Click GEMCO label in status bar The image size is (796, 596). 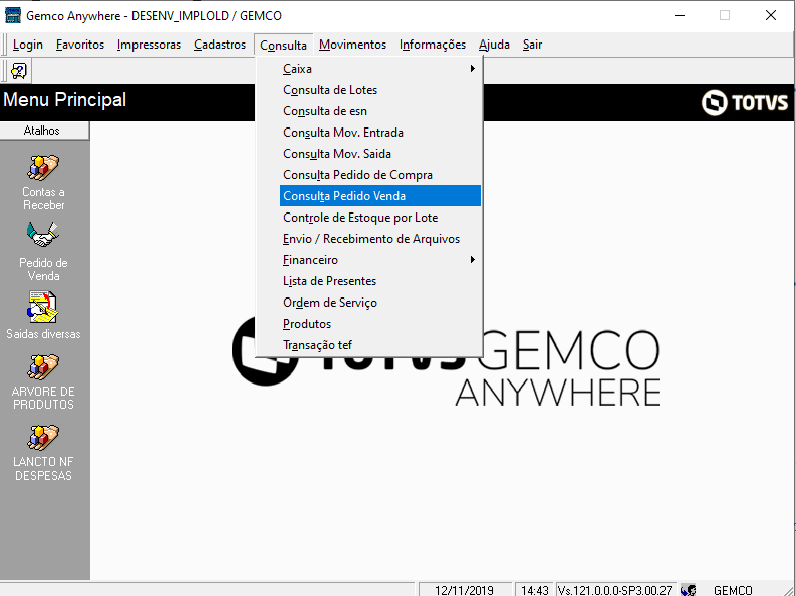[x=733, y=590]
